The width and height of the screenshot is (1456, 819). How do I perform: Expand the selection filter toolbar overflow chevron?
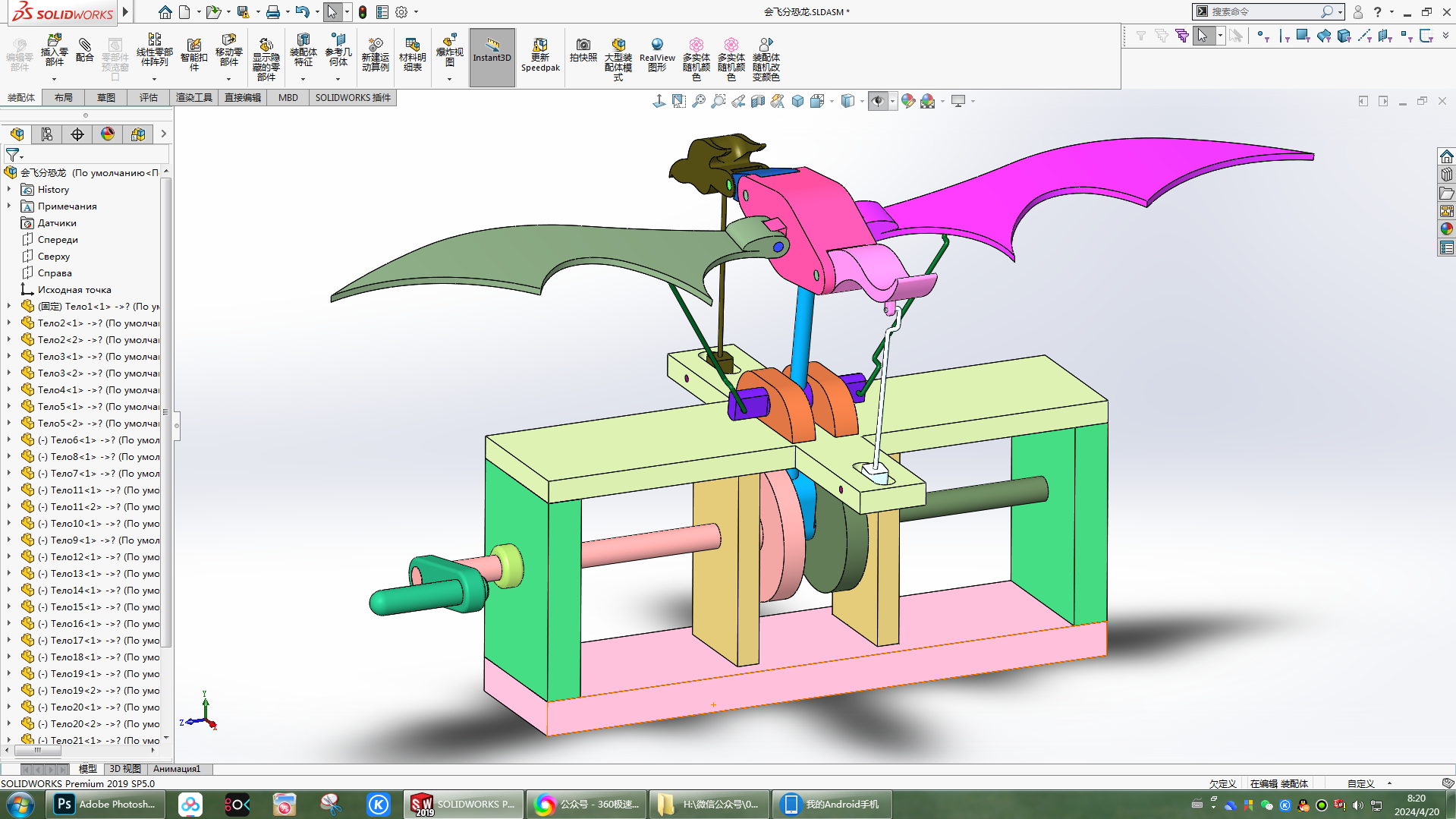[1445, 36]
